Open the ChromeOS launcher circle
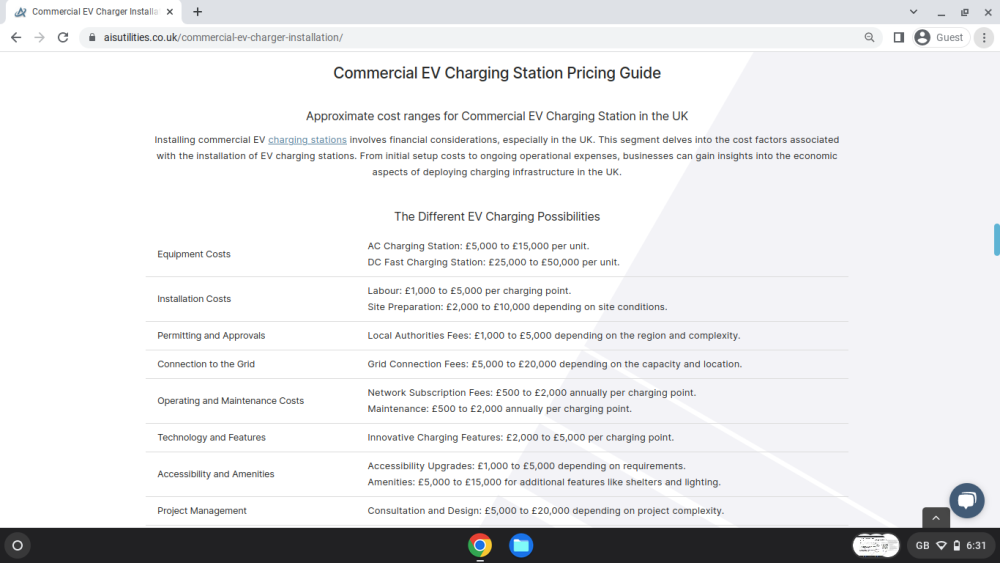 tap(17, 546)
